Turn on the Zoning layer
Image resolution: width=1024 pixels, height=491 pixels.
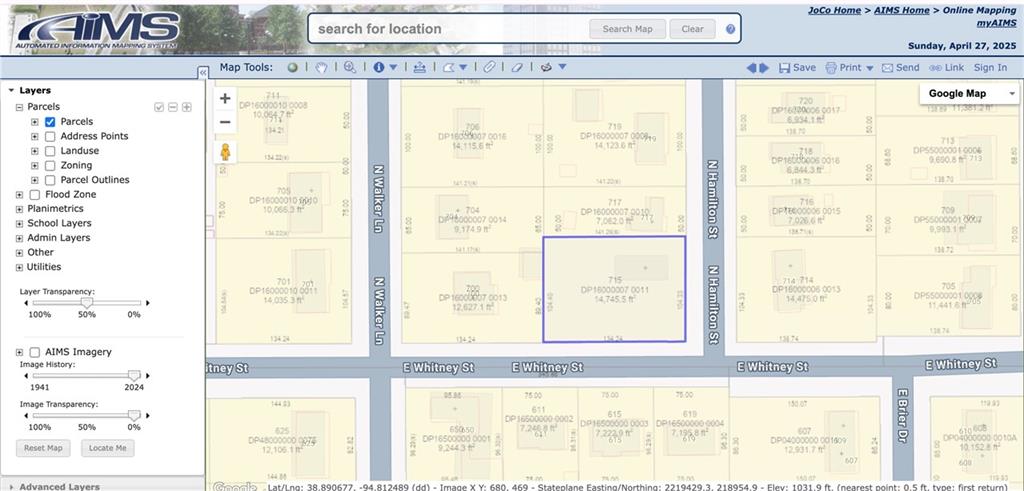(50, 166)
